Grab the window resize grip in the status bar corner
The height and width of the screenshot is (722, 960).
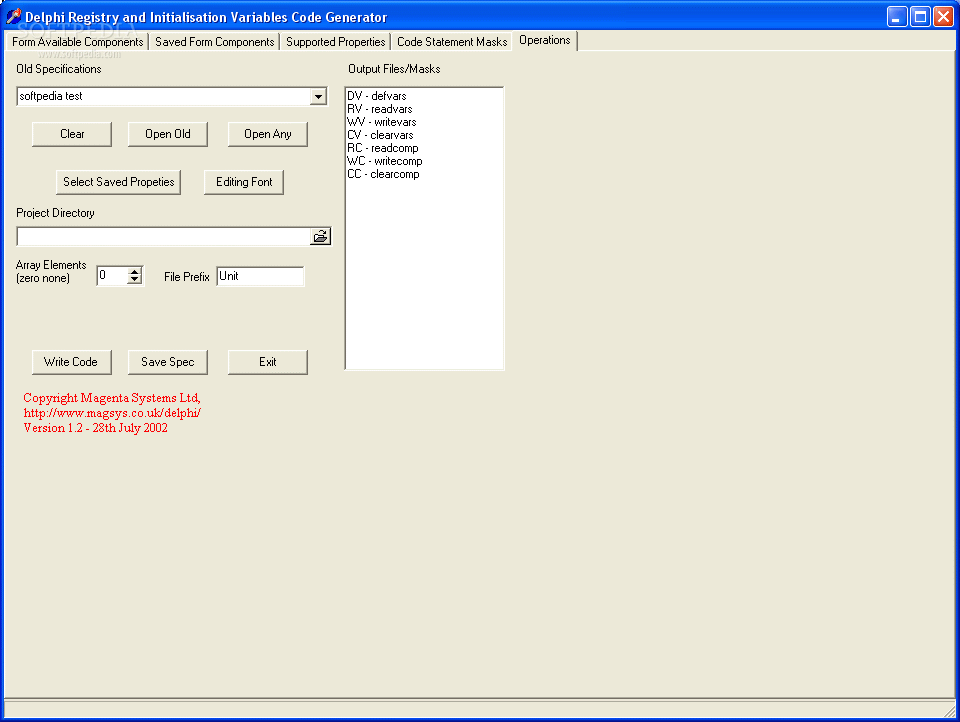pos(949,710)
